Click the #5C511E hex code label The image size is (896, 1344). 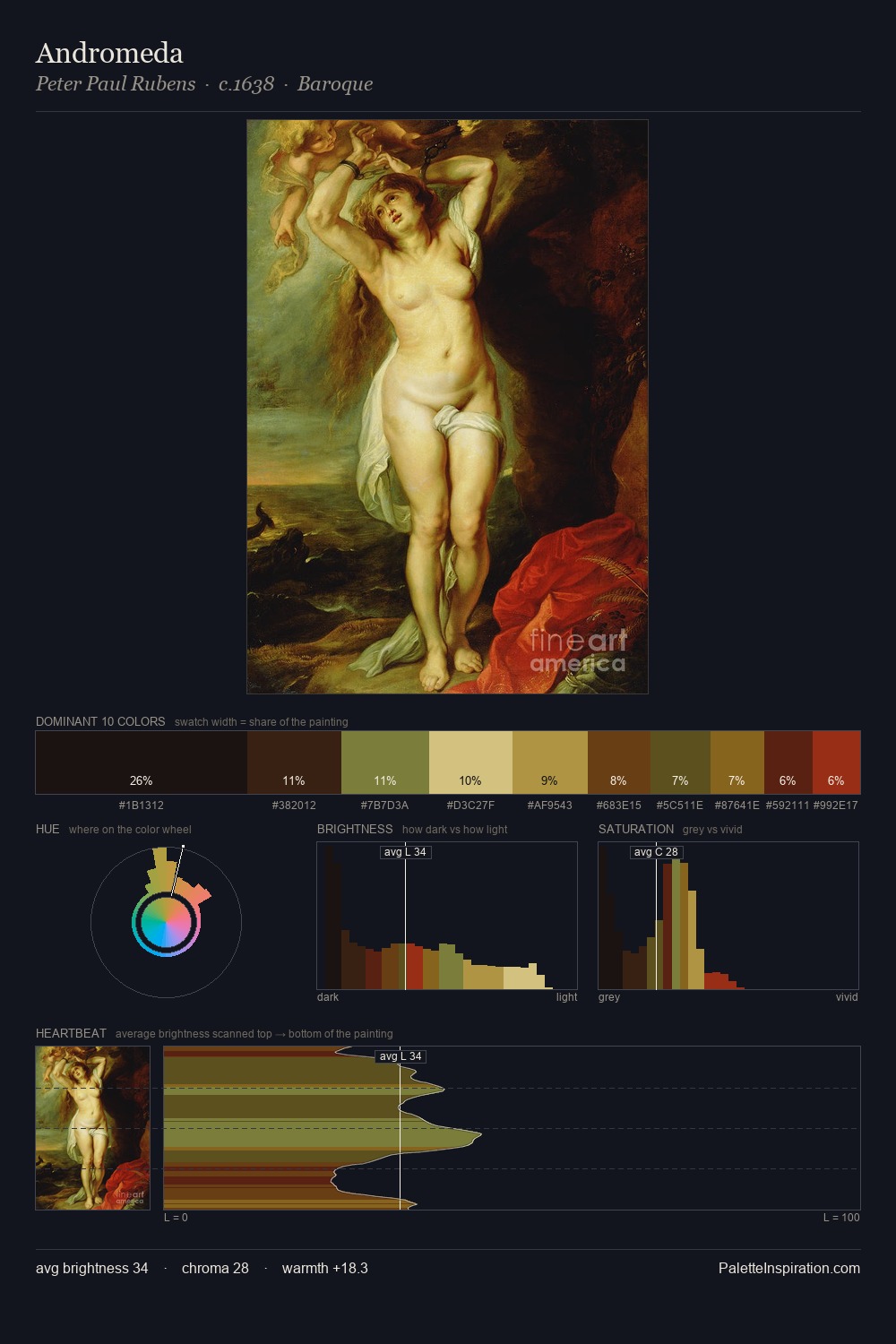[680, 806]
